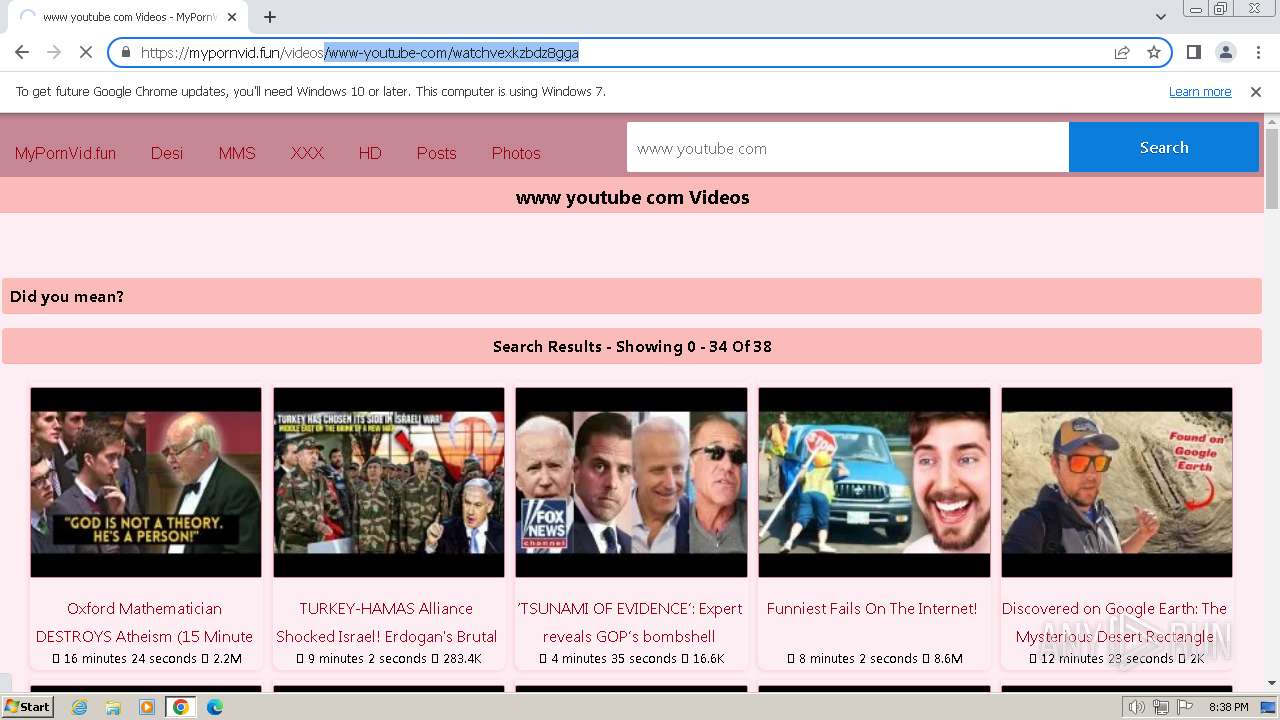Stop loading the page

point(85,52)
